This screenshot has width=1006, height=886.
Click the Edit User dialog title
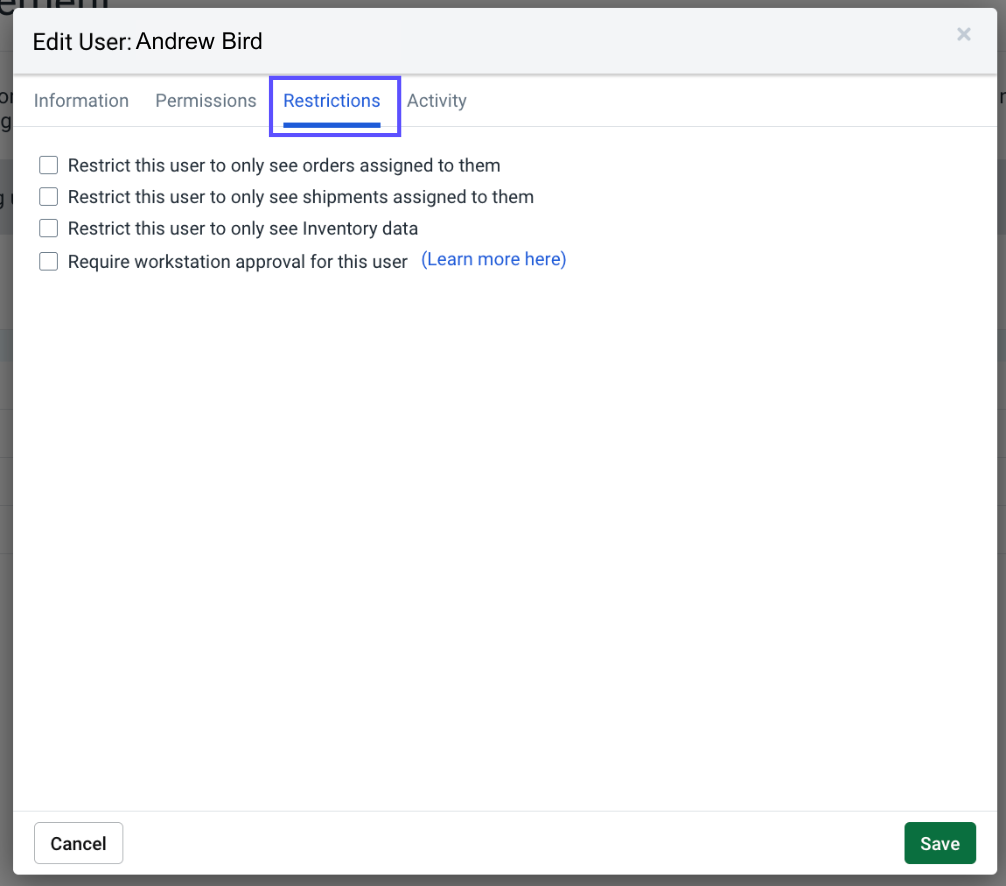click(x=146, y=41)
